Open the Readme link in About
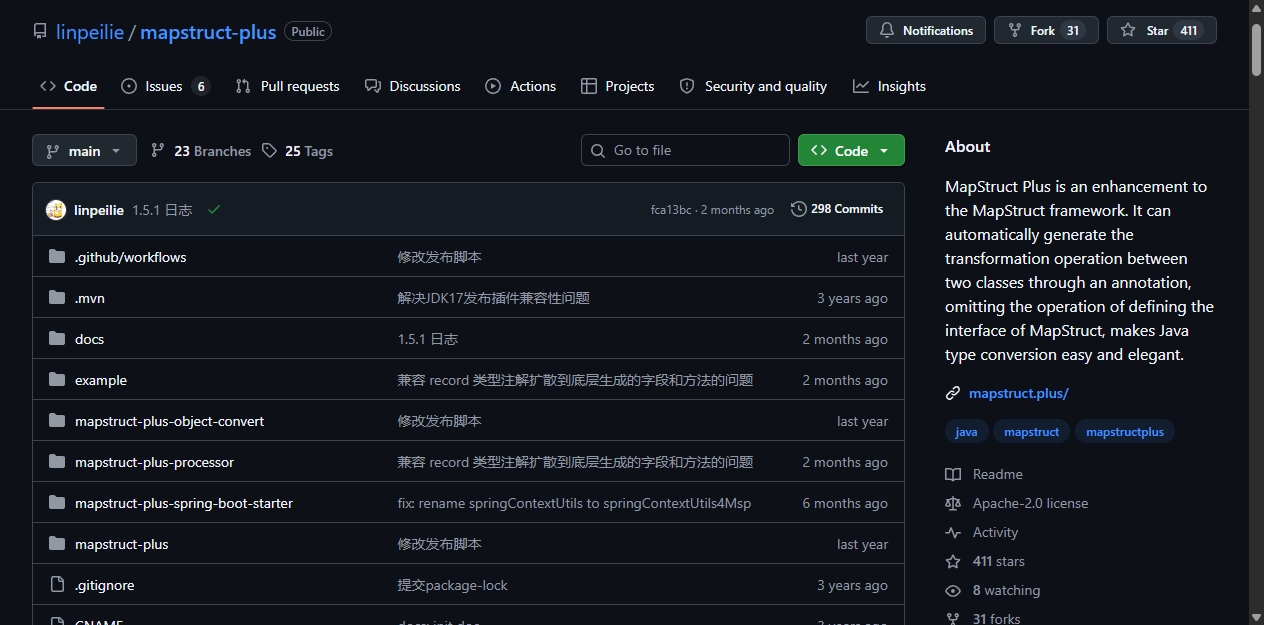Screen dimensions: 1264x625 (x=984, y=474)
